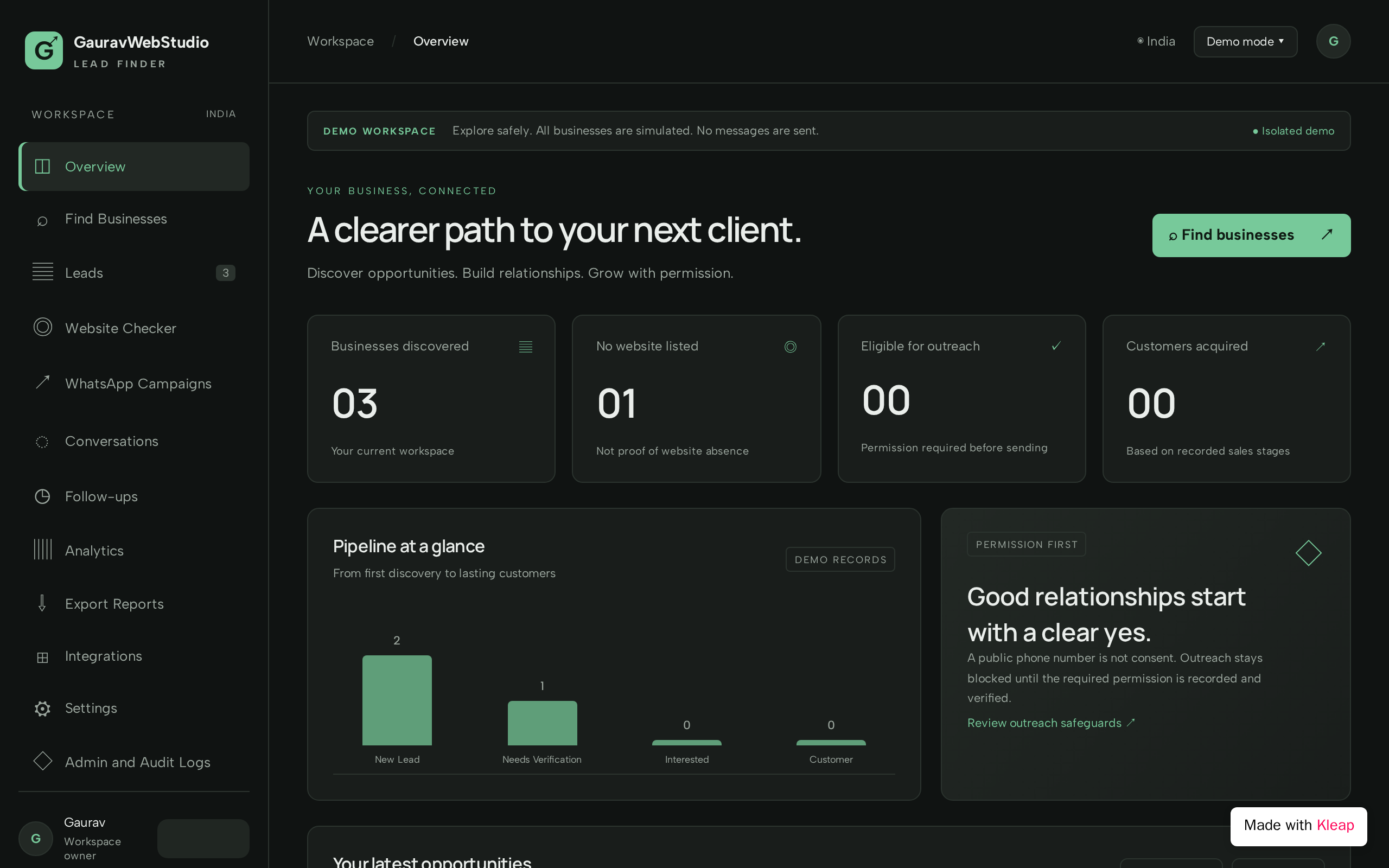
Task: Click the New Lead pipeline bar
Action: (x=397, y=700)
